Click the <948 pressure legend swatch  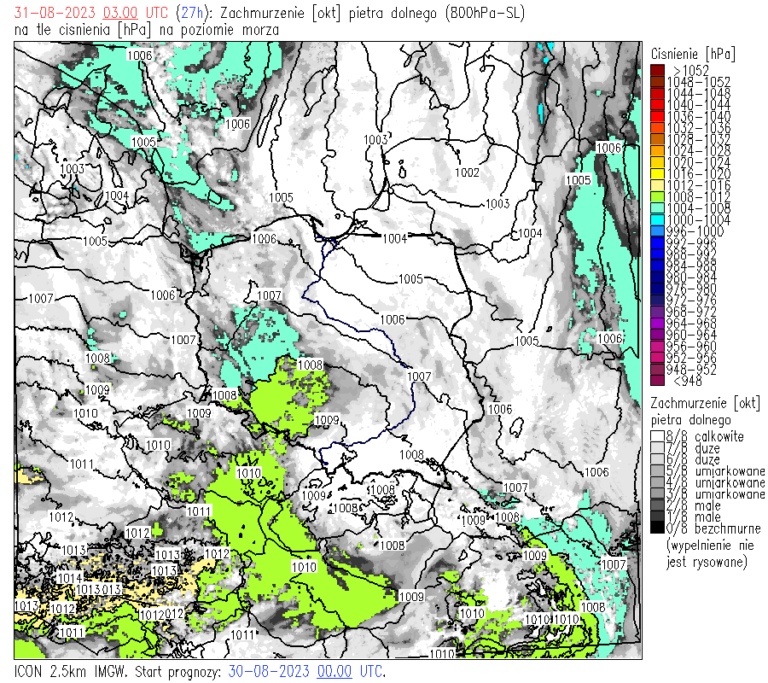point(657,379)
